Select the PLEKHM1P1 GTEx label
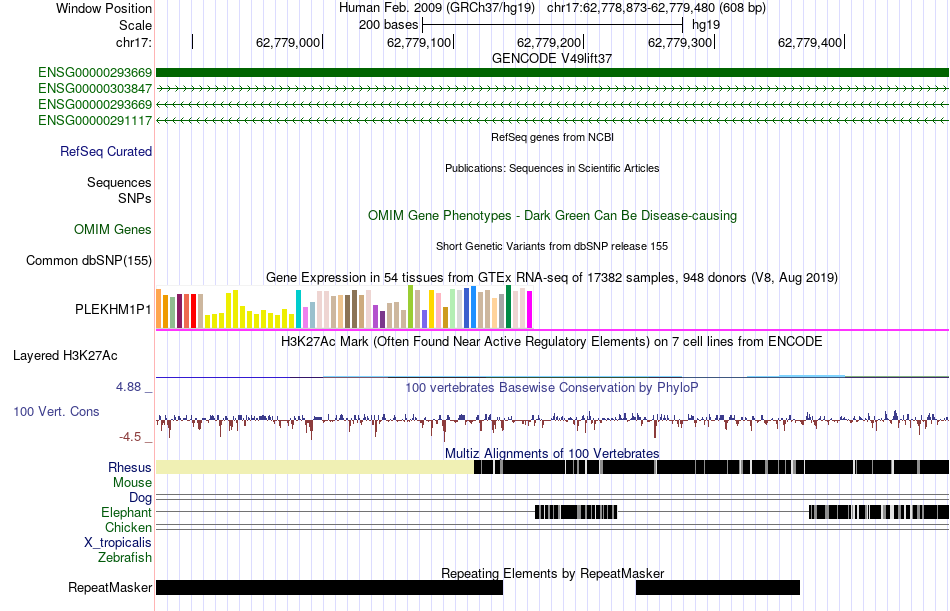Screen dimensions: 950x611 pyautogui.click(x=113, y=309)
